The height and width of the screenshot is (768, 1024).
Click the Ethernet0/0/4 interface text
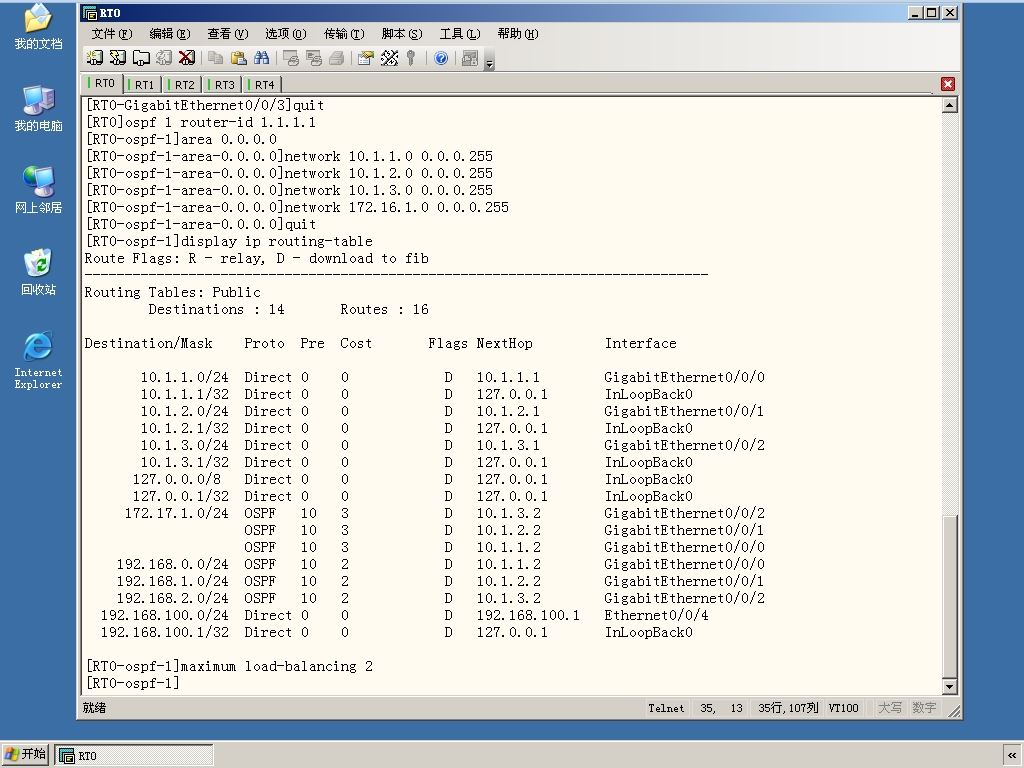click(x=656, y=615)
